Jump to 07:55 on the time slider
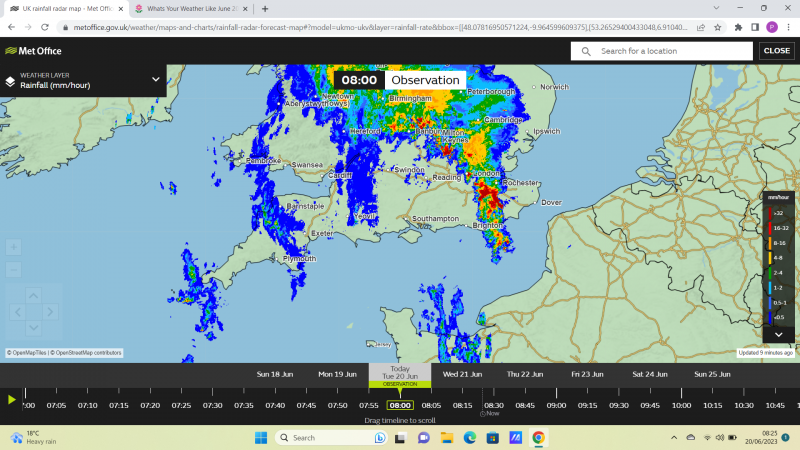800x450 pixels. pyautogui.click(x=368, y=405)
